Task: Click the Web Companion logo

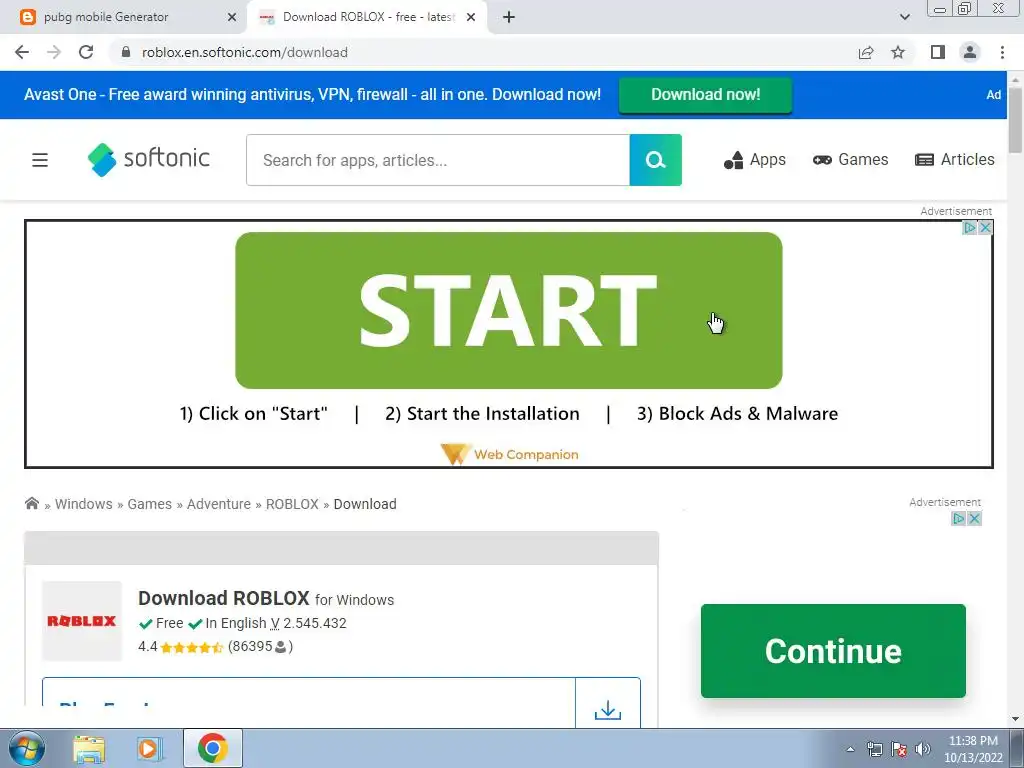Action: point(509,454)
